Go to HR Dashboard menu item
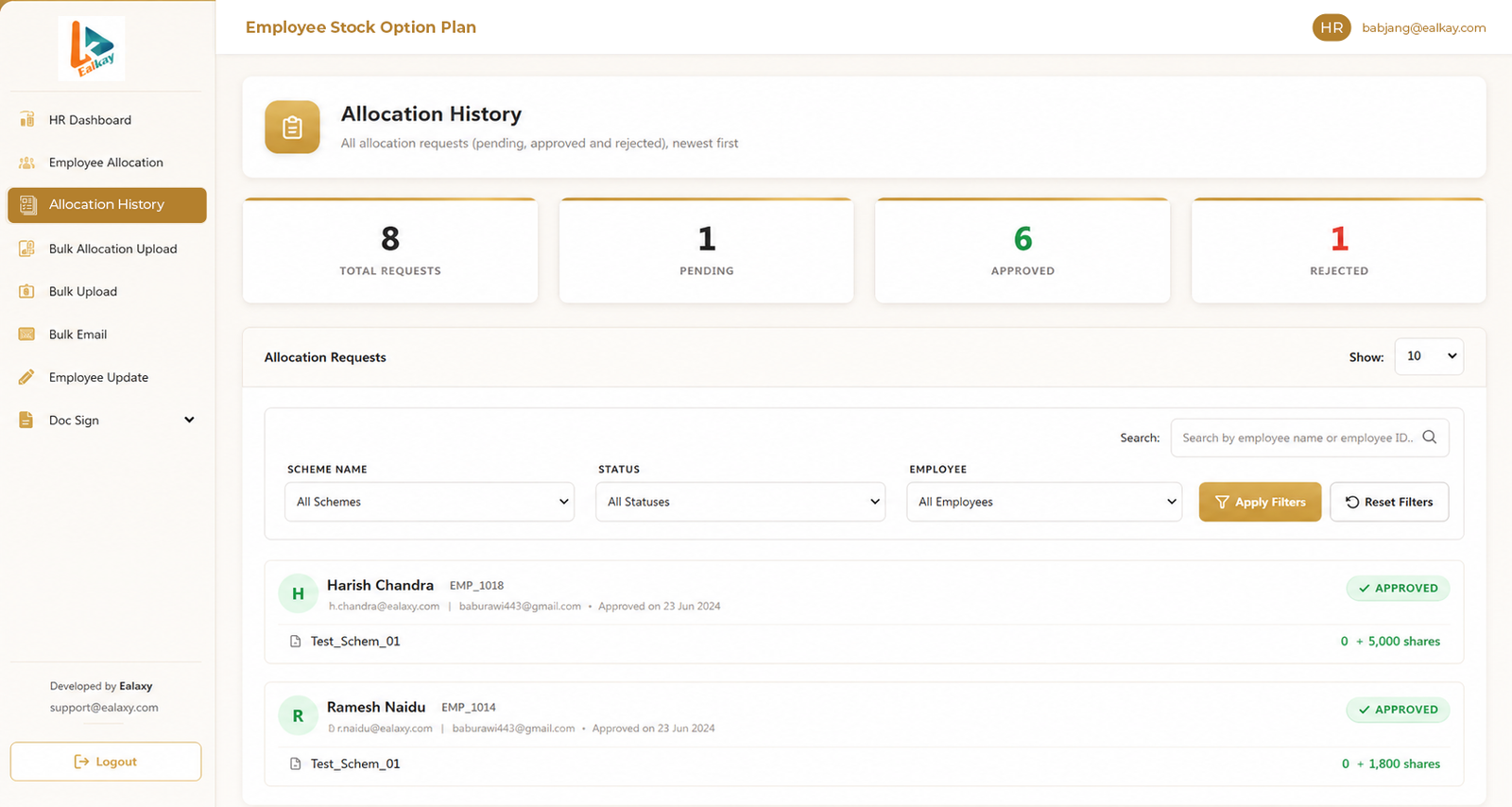1512x807 pixels. pos(107,120)
